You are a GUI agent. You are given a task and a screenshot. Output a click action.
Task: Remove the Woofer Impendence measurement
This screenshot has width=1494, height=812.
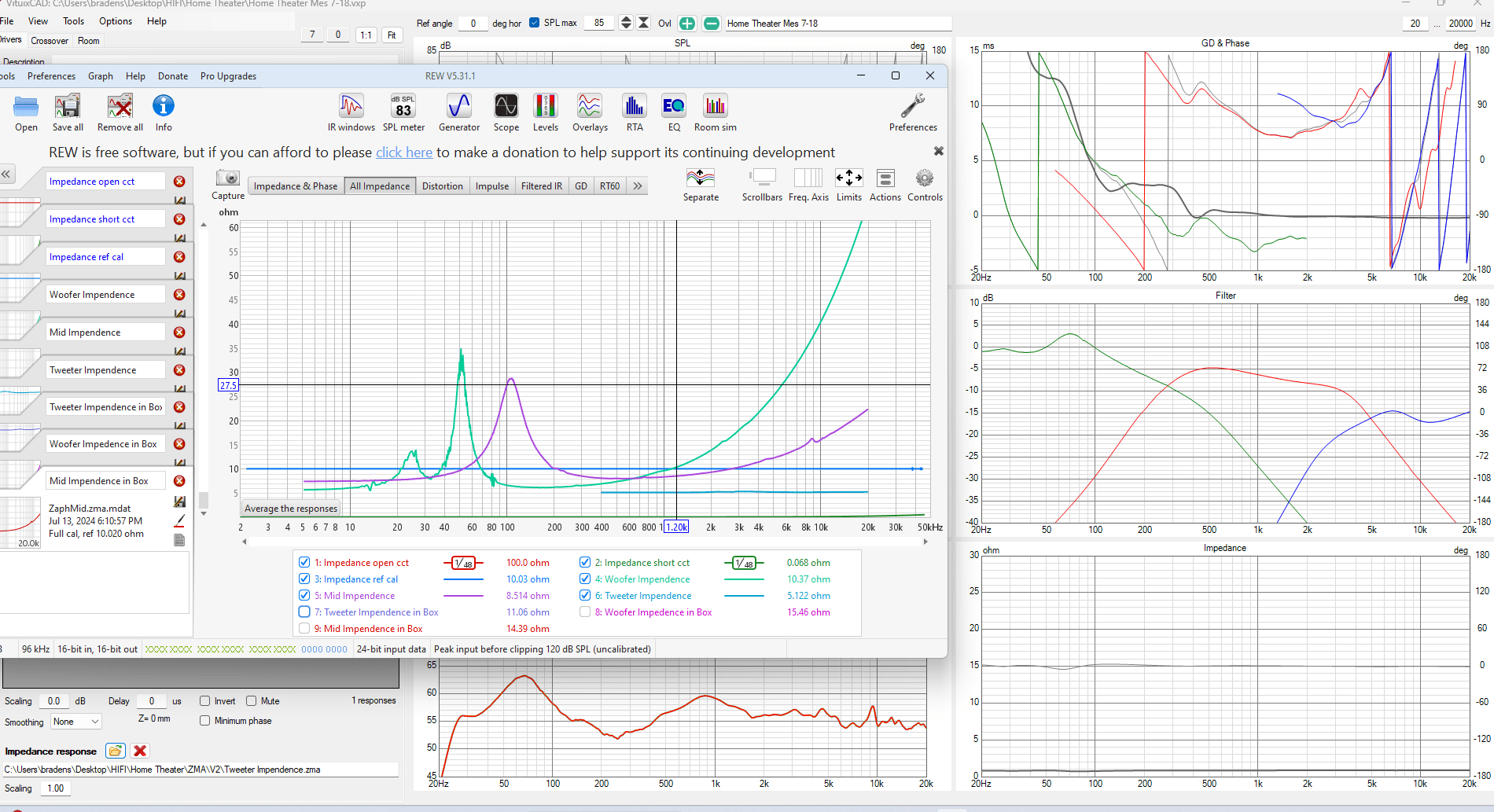pyautogui.click(x=179, y=295)
